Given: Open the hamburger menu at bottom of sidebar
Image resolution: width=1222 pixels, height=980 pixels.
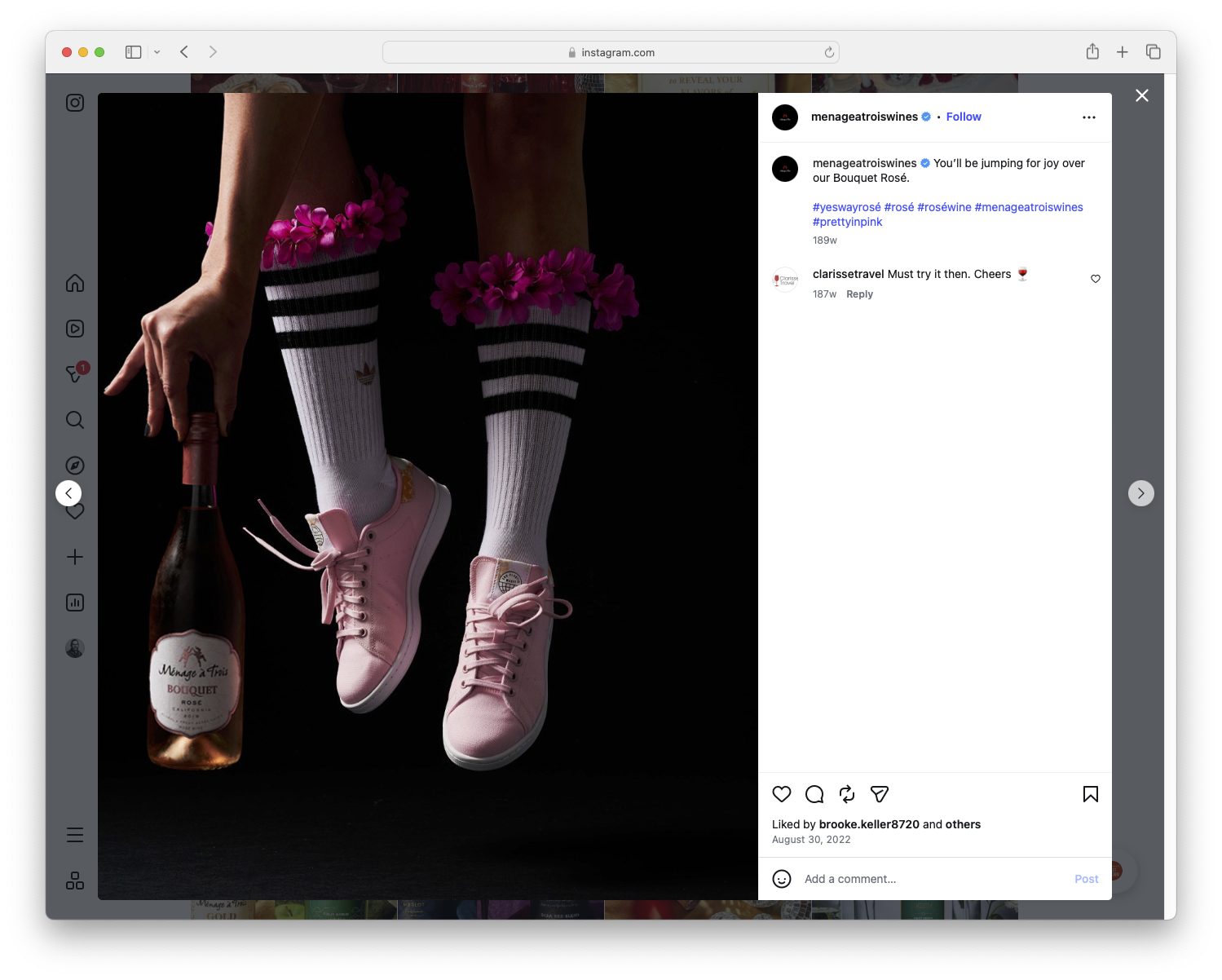Looking at the screenshot, I should click(x=74, y=834).
